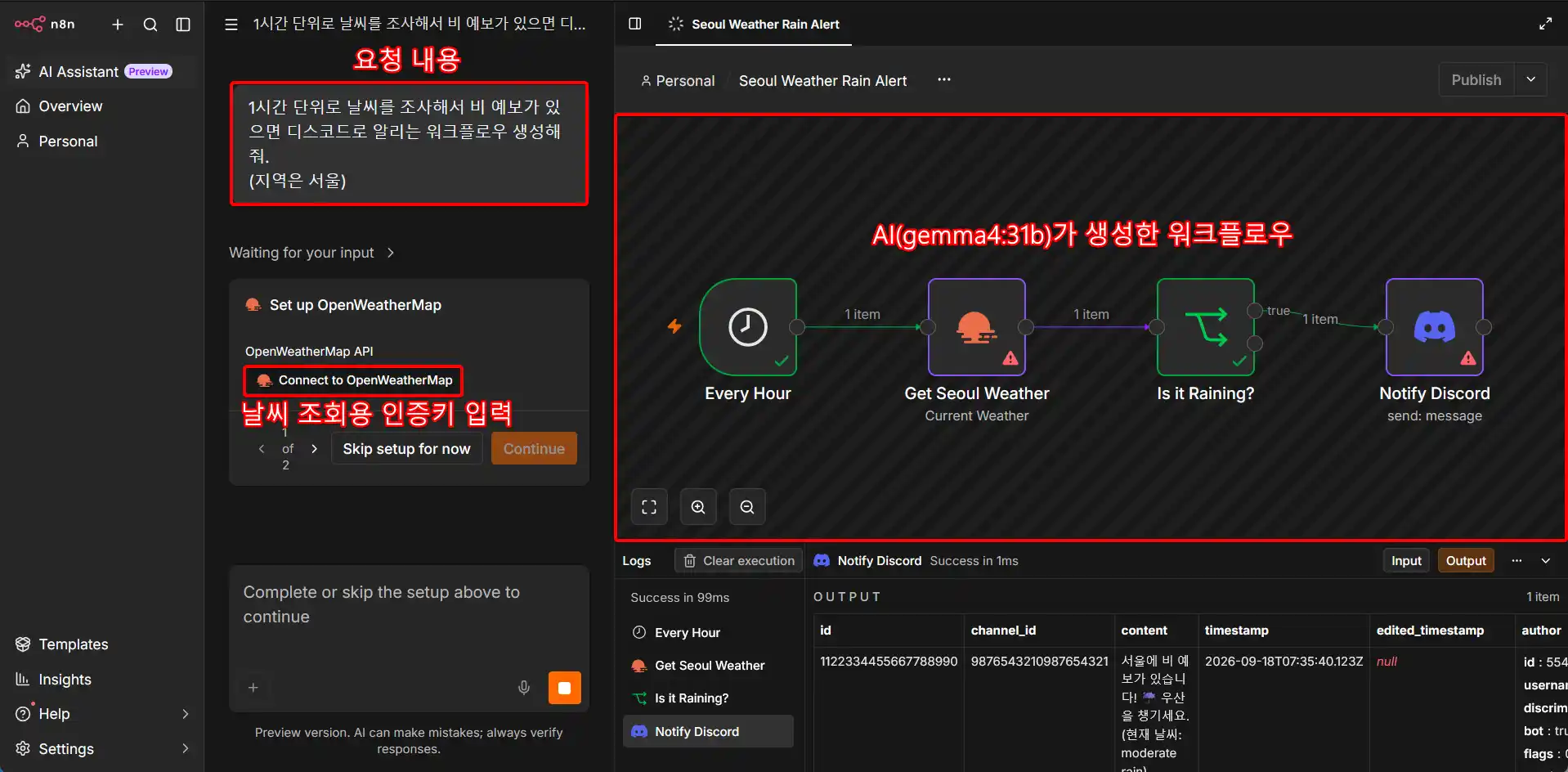Viewport: 1568px width, 772px height.
Task: Click Skip setup for now
Action: click(406, 448)
